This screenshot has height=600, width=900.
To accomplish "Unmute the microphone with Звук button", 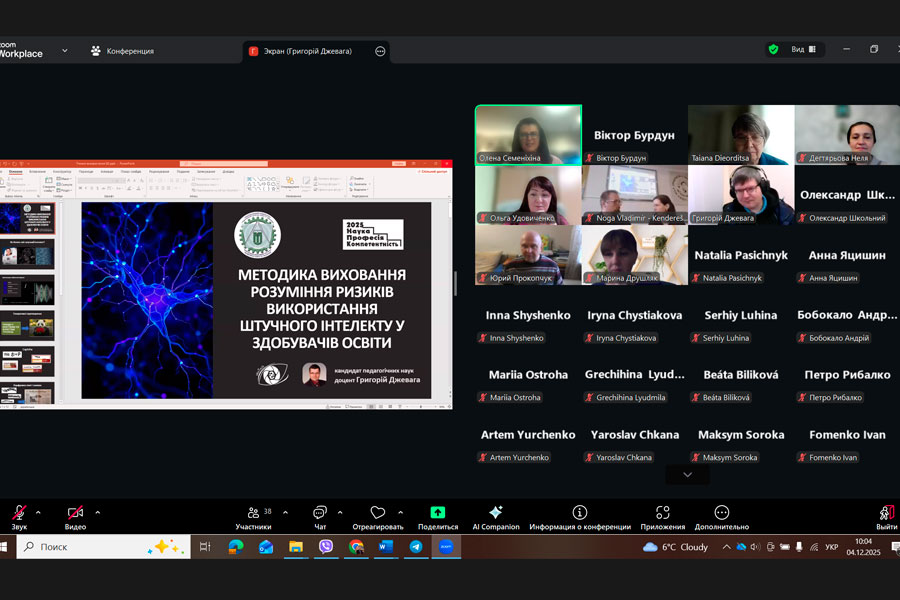I will click(19, 514).
